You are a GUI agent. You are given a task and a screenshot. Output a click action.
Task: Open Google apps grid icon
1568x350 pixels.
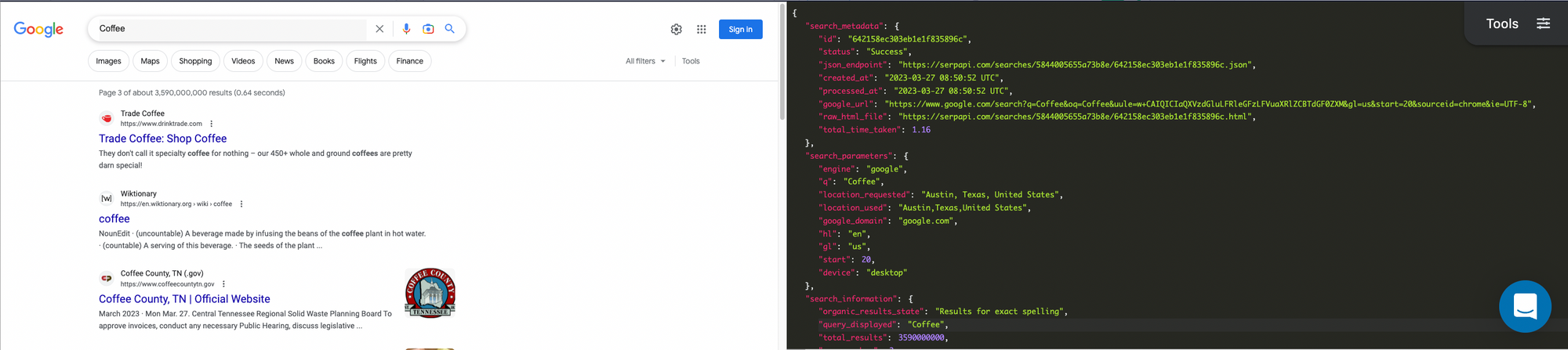click(702, 29)
